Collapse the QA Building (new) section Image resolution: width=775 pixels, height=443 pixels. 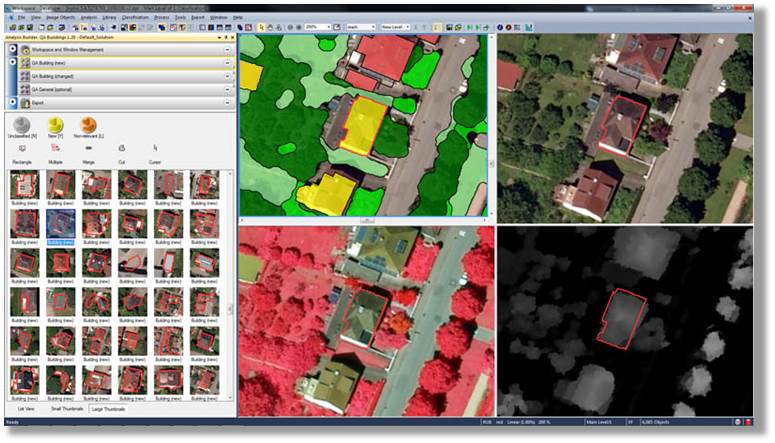coord(227,63)
